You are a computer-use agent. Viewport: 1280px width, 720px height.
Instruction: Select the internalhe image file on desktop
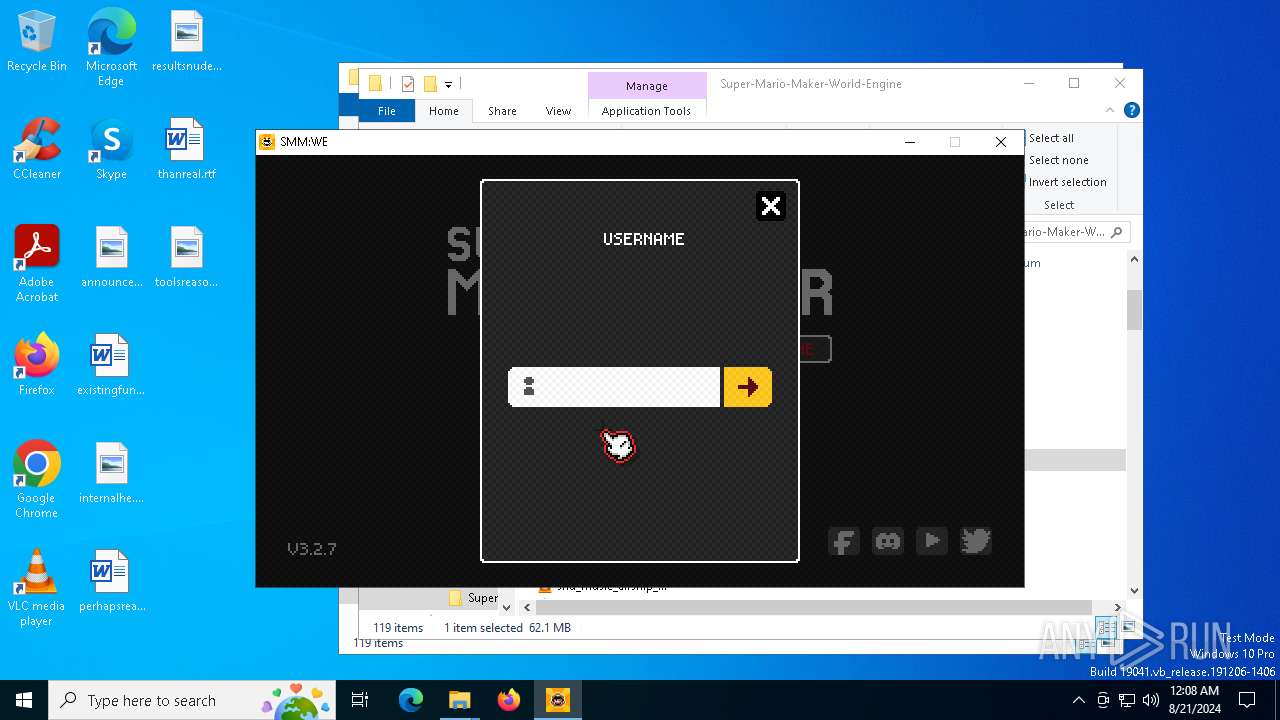click(x=111, y=473)
